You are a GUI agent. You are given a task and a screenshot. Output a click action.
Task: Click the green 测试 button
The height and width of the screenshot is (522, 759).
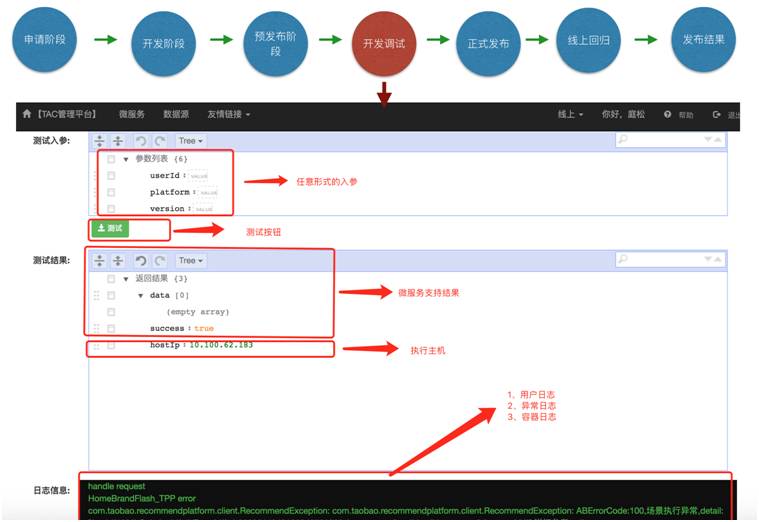(110, 229)
